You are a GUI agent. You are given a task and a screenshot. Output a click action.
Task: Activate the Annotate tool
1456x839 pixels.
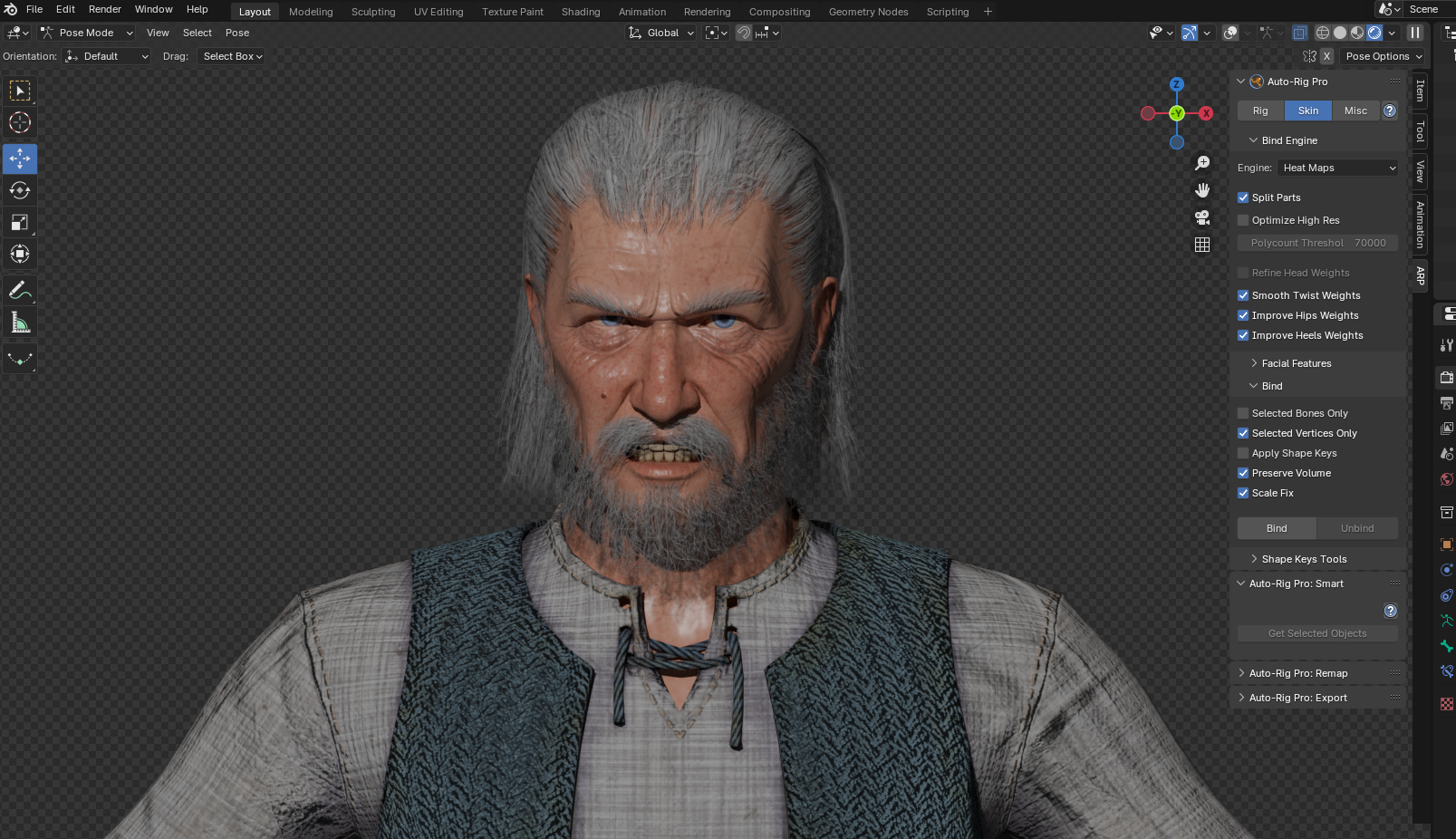(20, 291)
